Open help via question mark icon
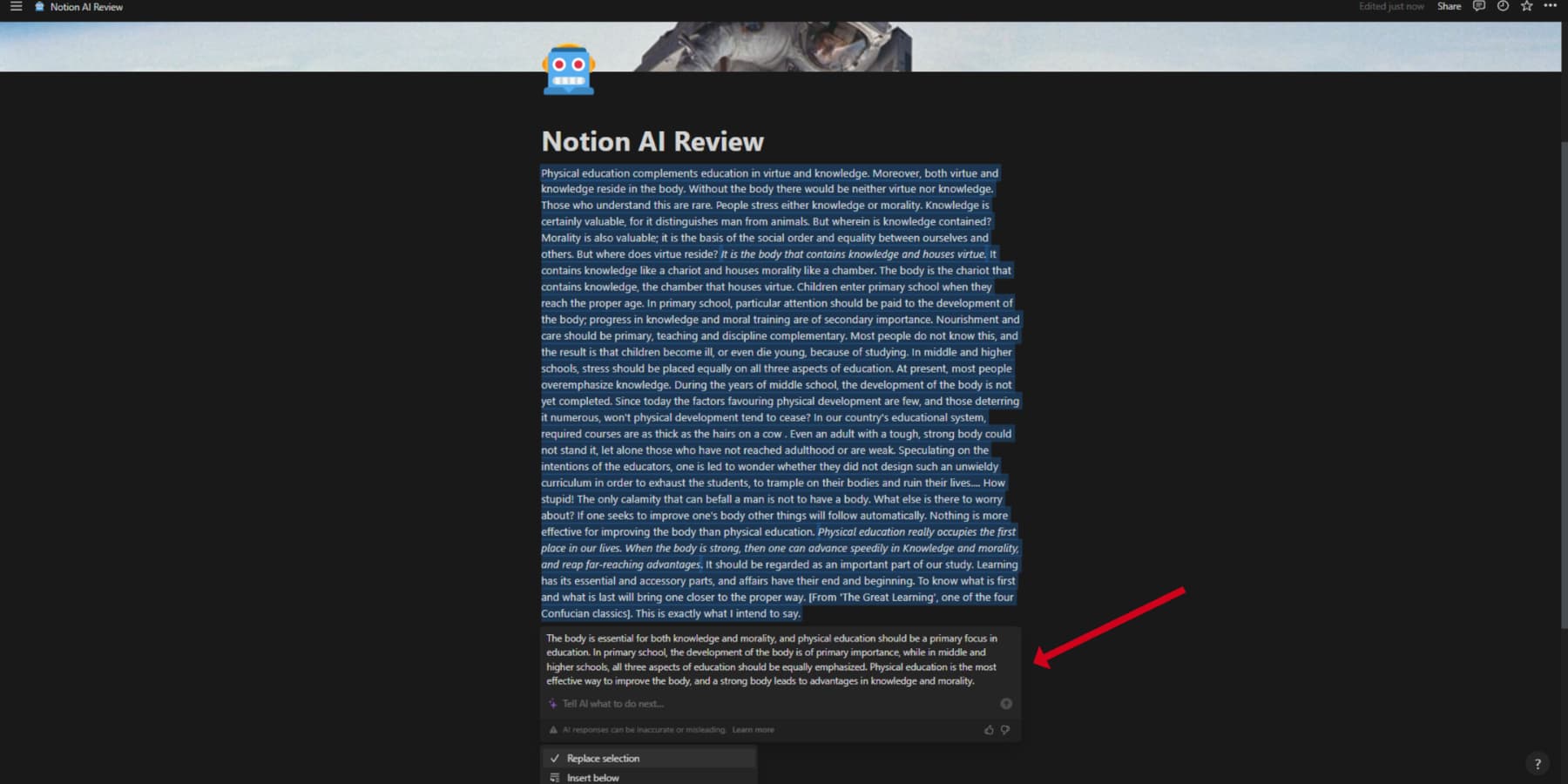Viewport: 1568px width, 784px height. pyautogui.click(x=1538, y=764)
